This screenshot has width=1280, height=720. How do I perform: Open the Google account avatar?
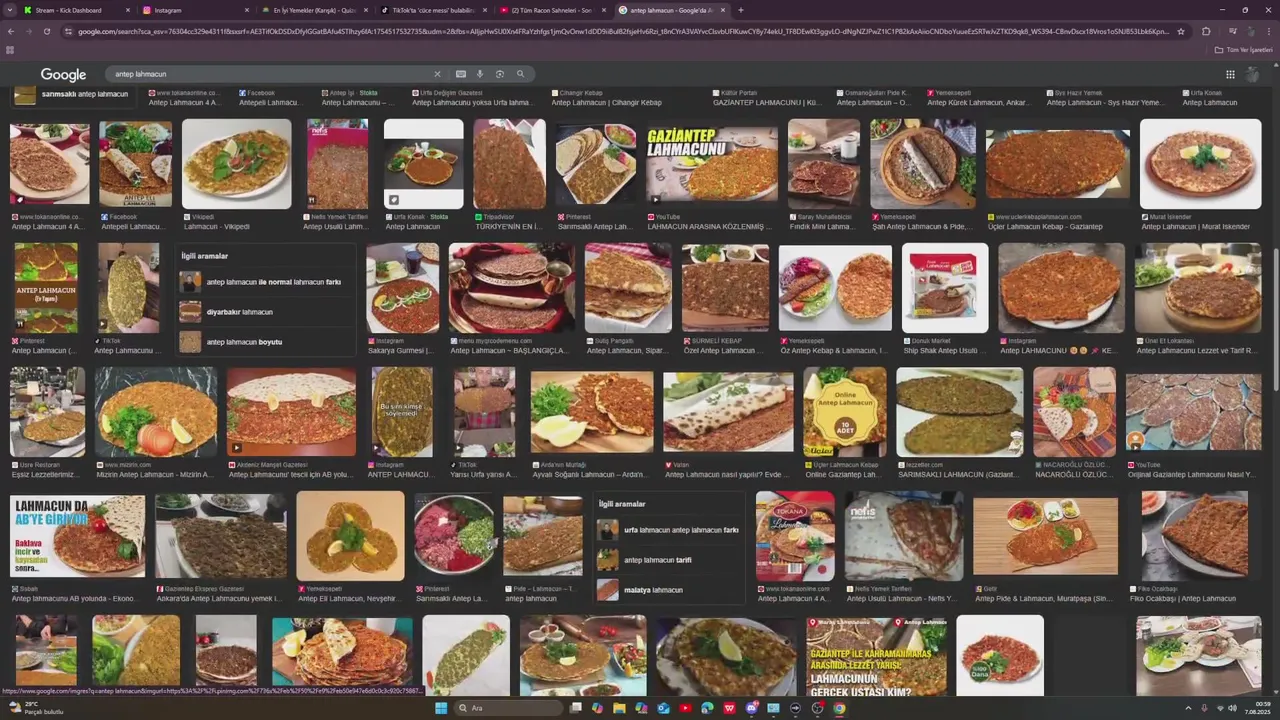click(x=1253, y=74)
